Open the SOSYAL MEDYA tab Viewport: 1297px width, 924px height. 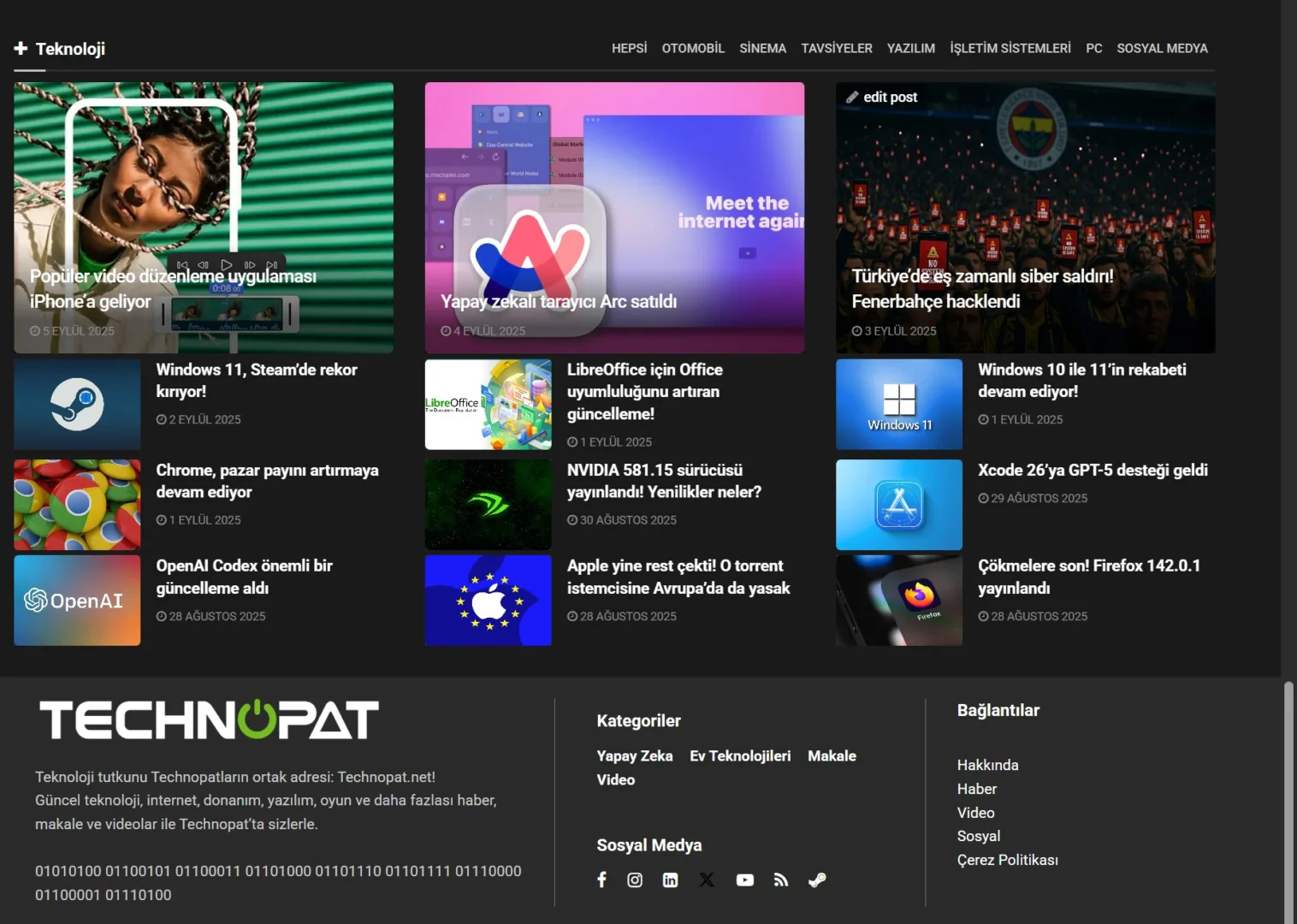pyautogui.click(x=1162, y=49)
